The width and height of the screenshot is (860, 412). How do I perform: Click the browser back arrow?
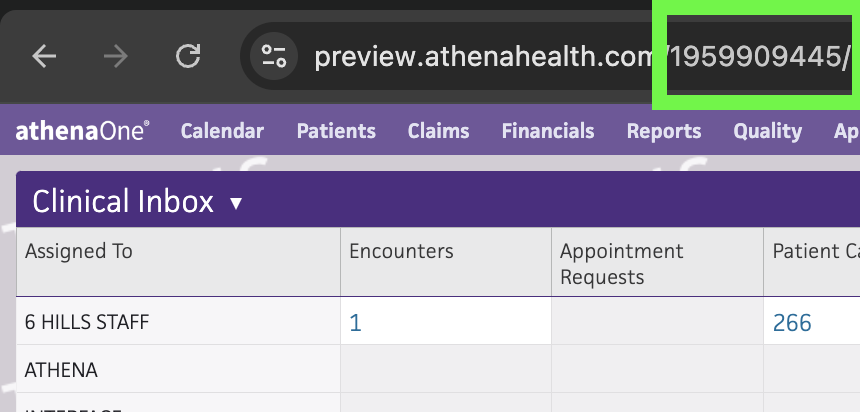(44, 56)
